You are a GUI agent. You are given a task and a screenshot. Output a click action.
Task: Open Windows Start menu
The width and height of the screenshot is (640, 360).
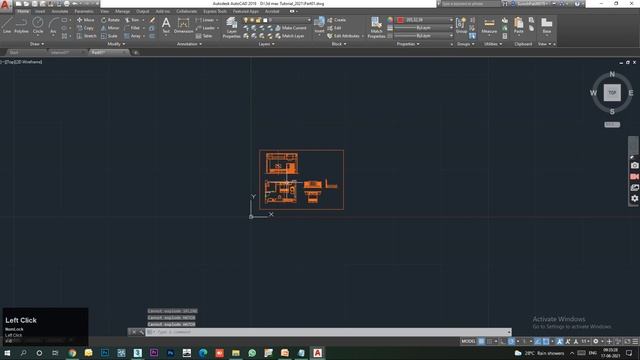[x=7, y=353]
